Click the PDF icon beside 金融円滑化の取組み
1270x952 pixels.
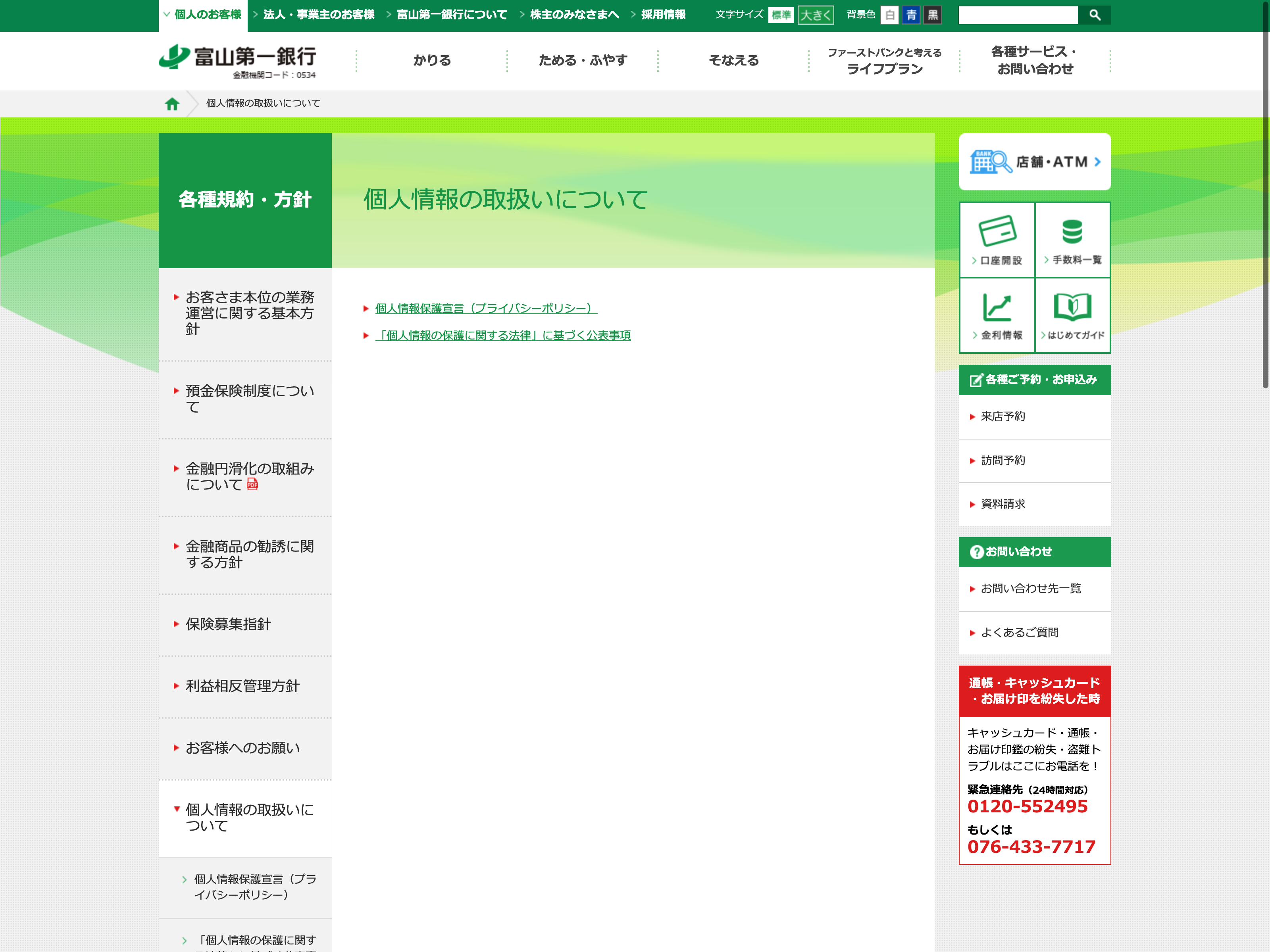[252, 485]
